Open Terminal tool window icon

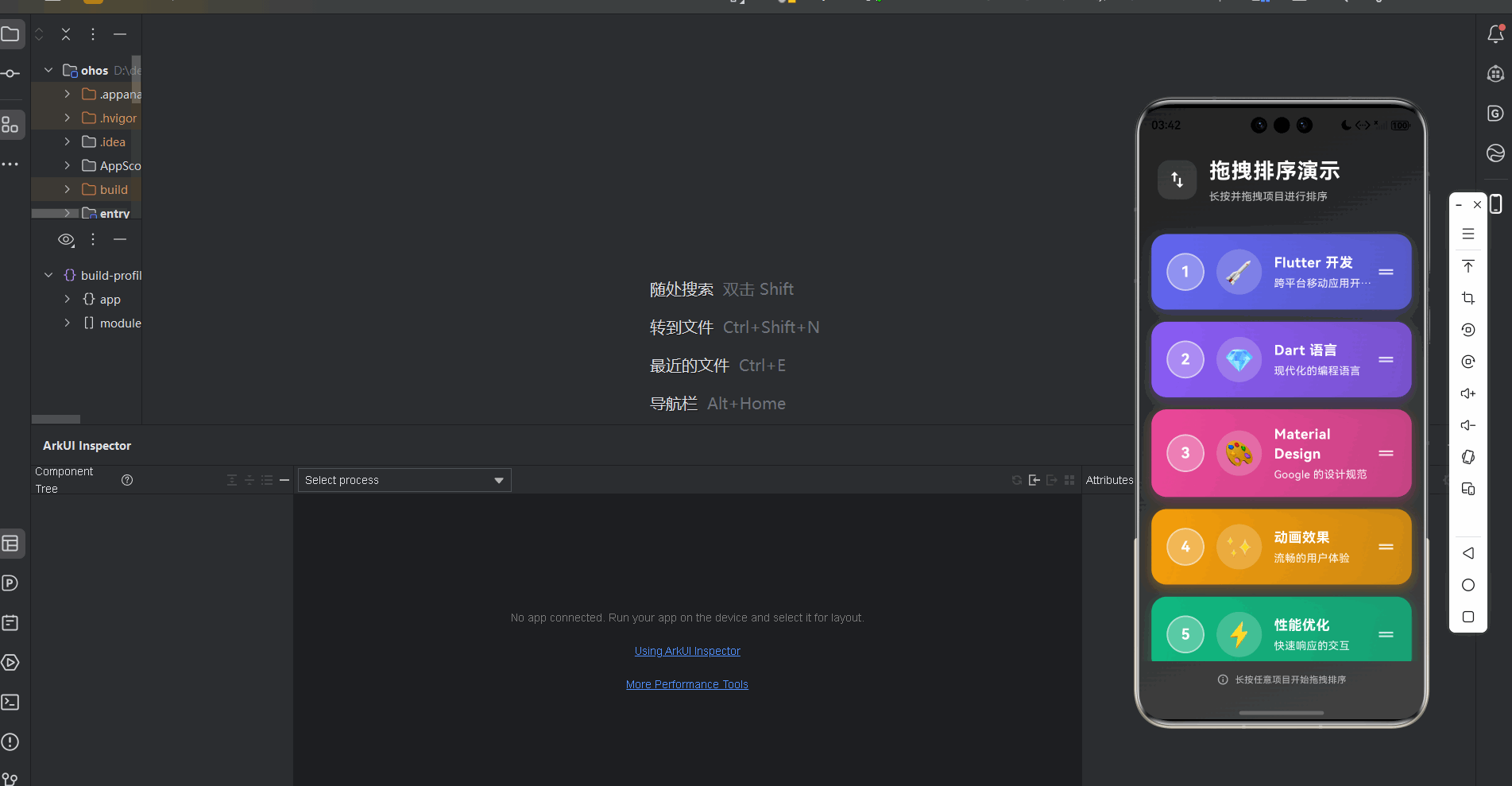[10, 703]
